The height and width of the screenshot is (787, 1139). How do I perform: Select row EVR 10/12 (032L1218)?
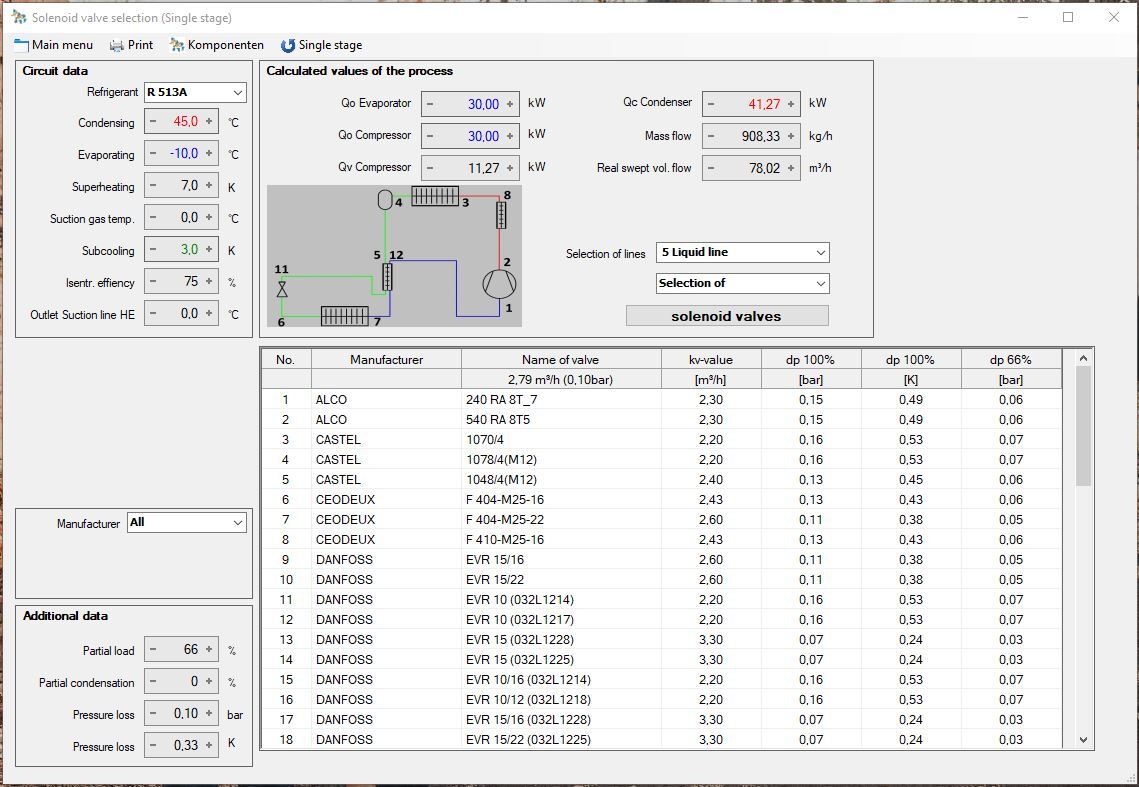tap(661, 700)
